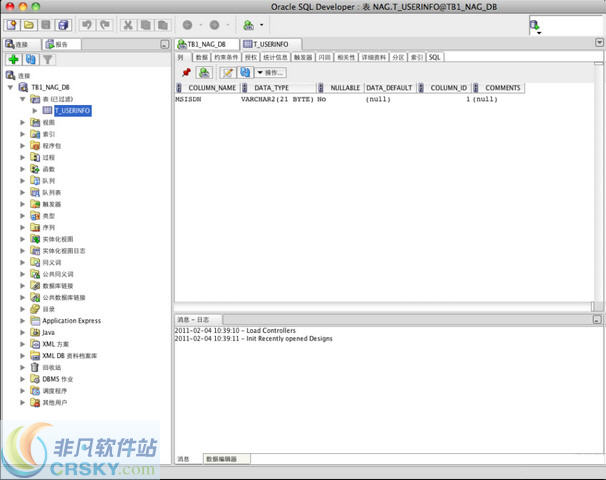
Task: Click the vertical scrollbar of the columns grid
Action: [598, 182]
